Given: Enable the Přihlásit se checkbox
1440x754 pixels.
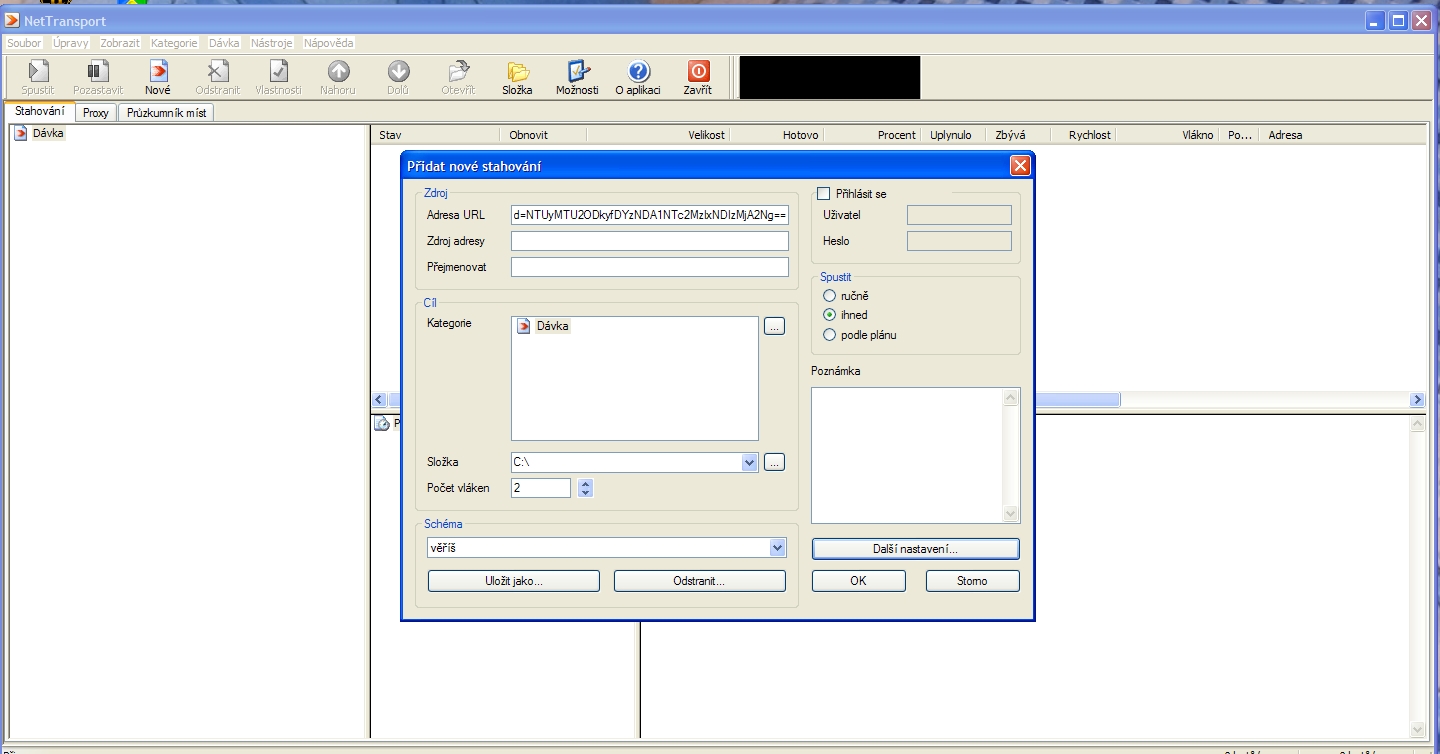Looking at the screenshot, I should [824, 194].
